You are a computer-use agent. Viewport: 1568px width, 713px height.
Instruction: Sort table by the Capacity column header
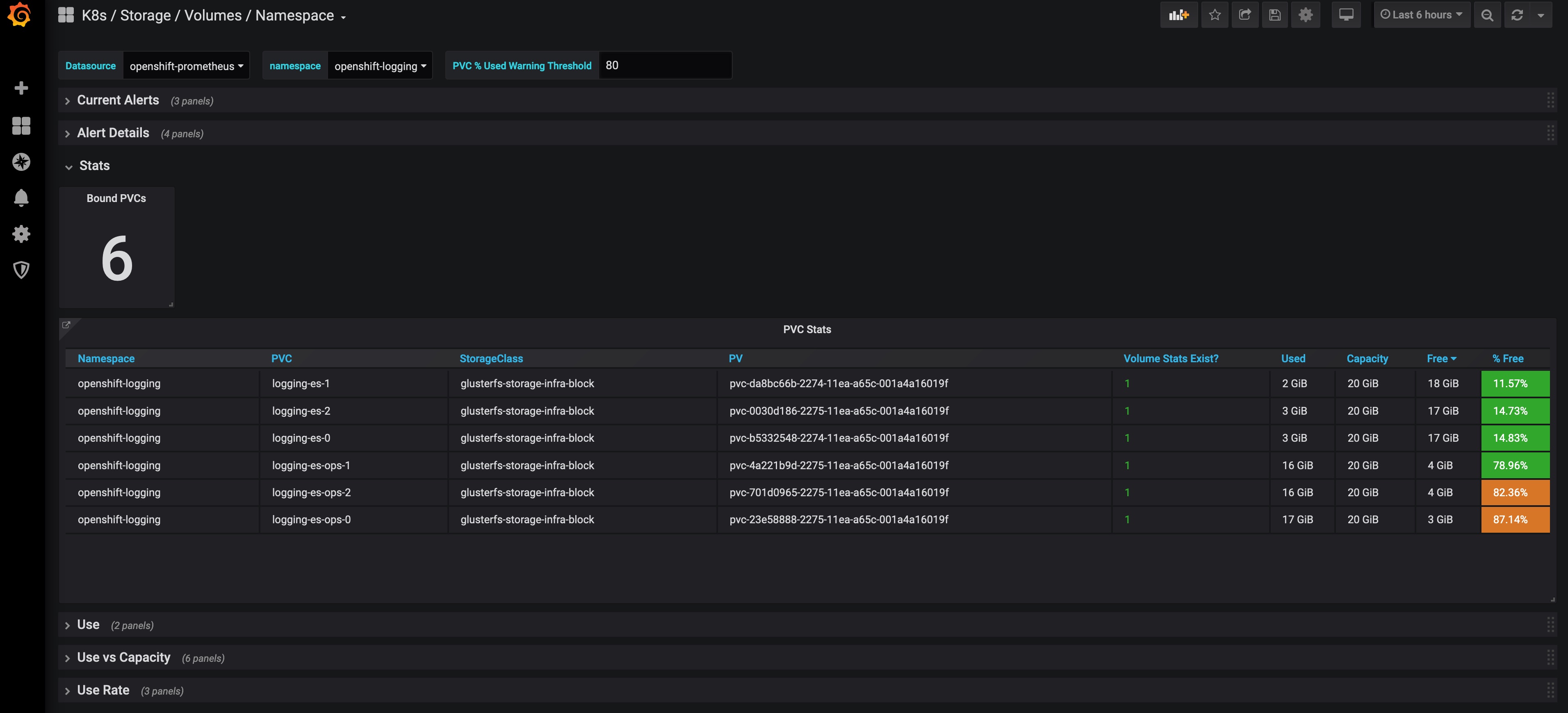click(x=1367, y=359)
